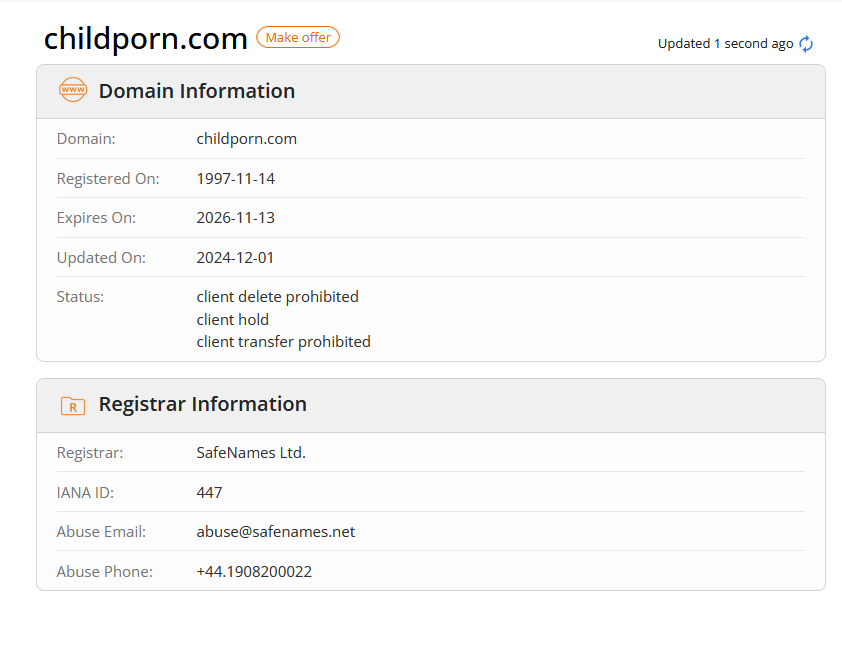This screenshot has height=646, width=842.
Task: Click the registered date 1997-11-14
Action: point(236,178)
